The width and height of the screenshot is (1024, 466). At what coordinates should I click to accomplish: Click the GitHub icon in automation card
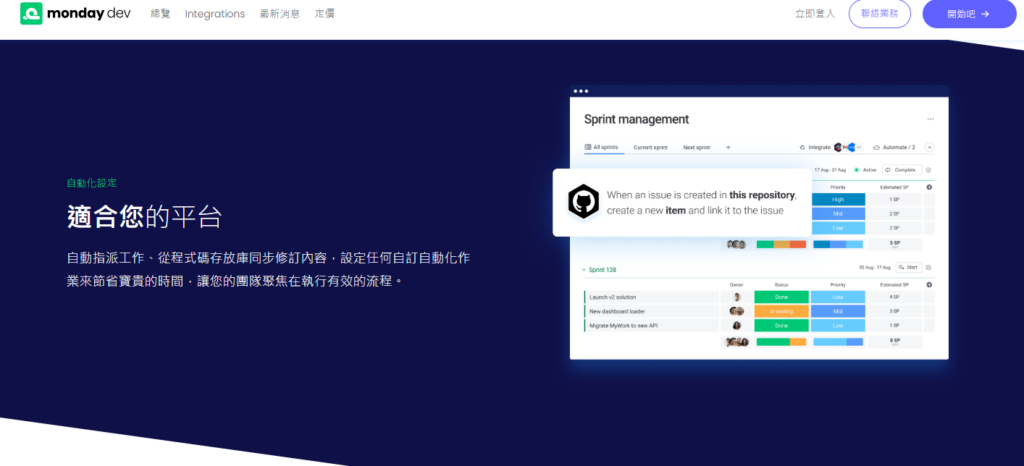tap(583, 202)
